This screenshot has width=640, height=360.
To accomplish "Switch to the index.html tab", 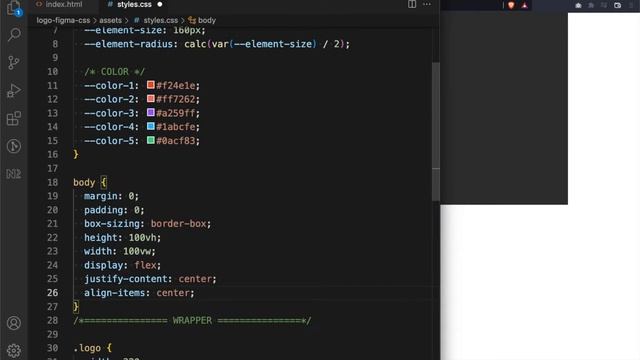I will point(60,4).
